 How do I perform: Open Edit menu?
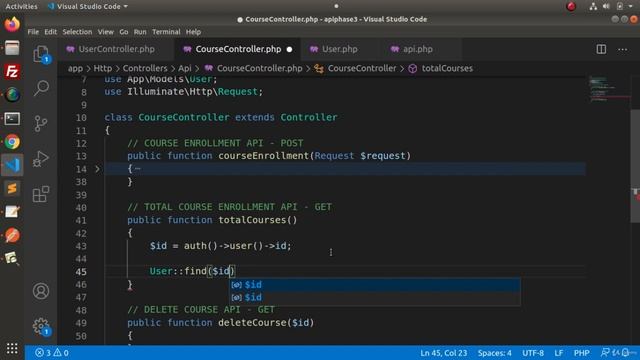(x=51, y=32)
